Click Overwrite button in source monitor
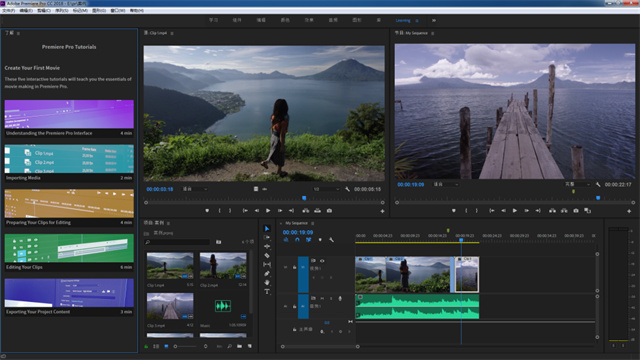This screenshot has height=360, width=640. coord(318,211)
